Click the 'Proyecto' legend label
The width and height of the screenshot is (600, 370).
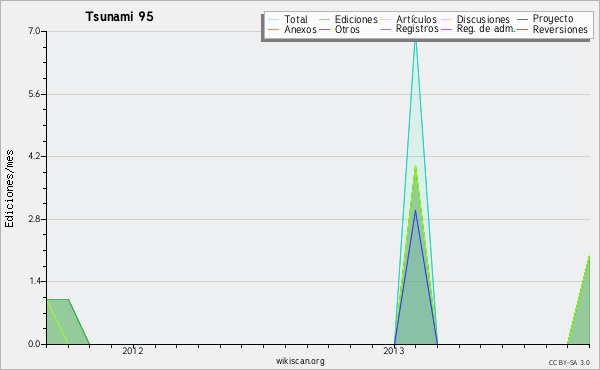[553, 19]
